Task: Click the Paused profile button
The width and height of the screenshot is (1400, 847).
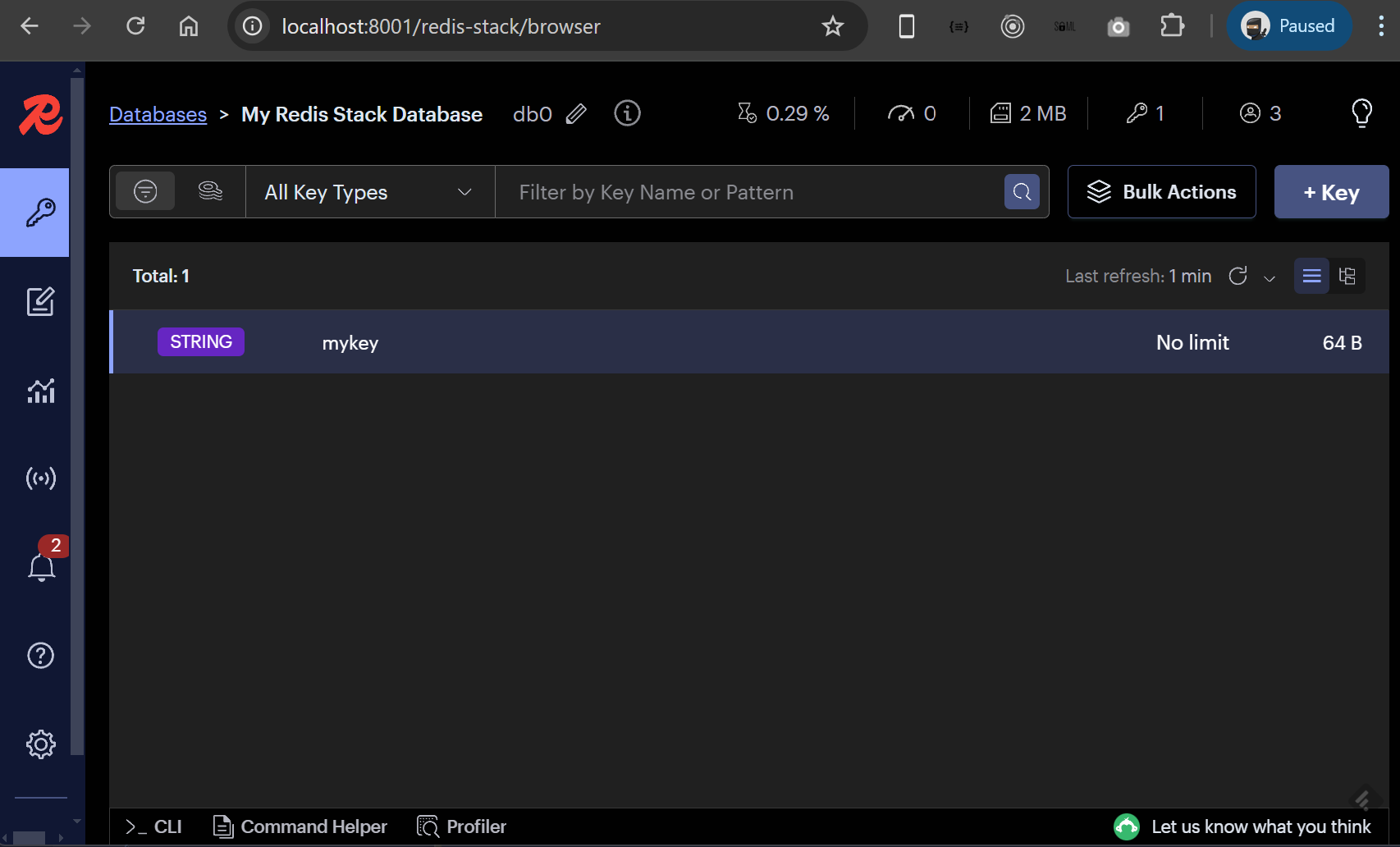Action: tap(1288, 26)
